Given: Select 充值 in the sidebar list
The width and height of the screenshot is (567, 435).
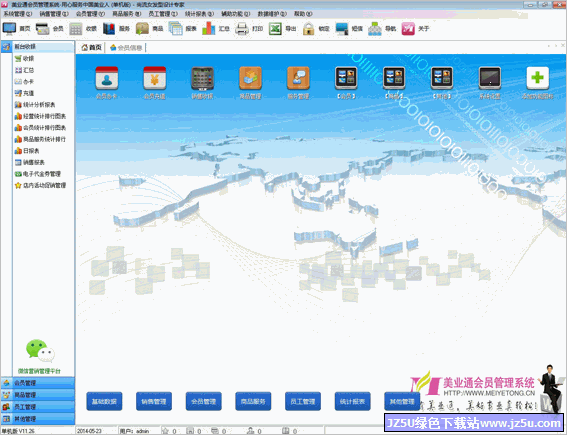Looking at the screenshot, I should (x=24, y=93).
